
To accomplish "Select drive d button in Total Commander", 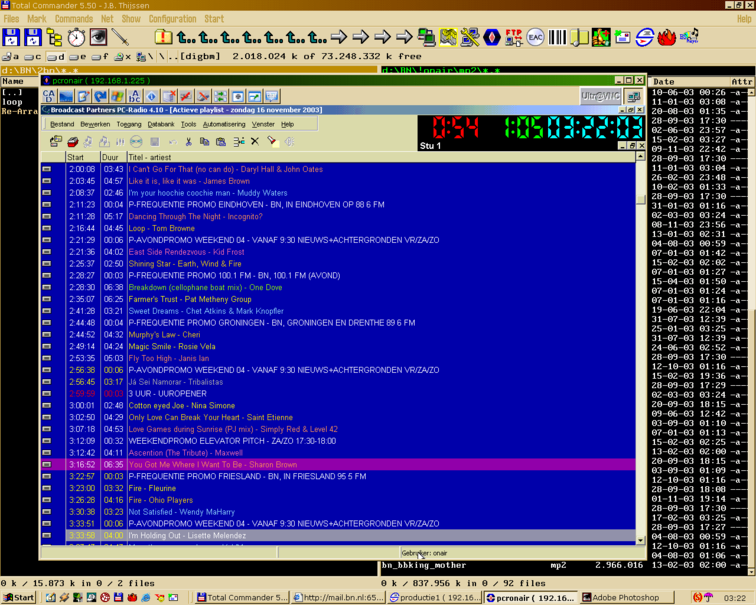I will coord(55,57).
